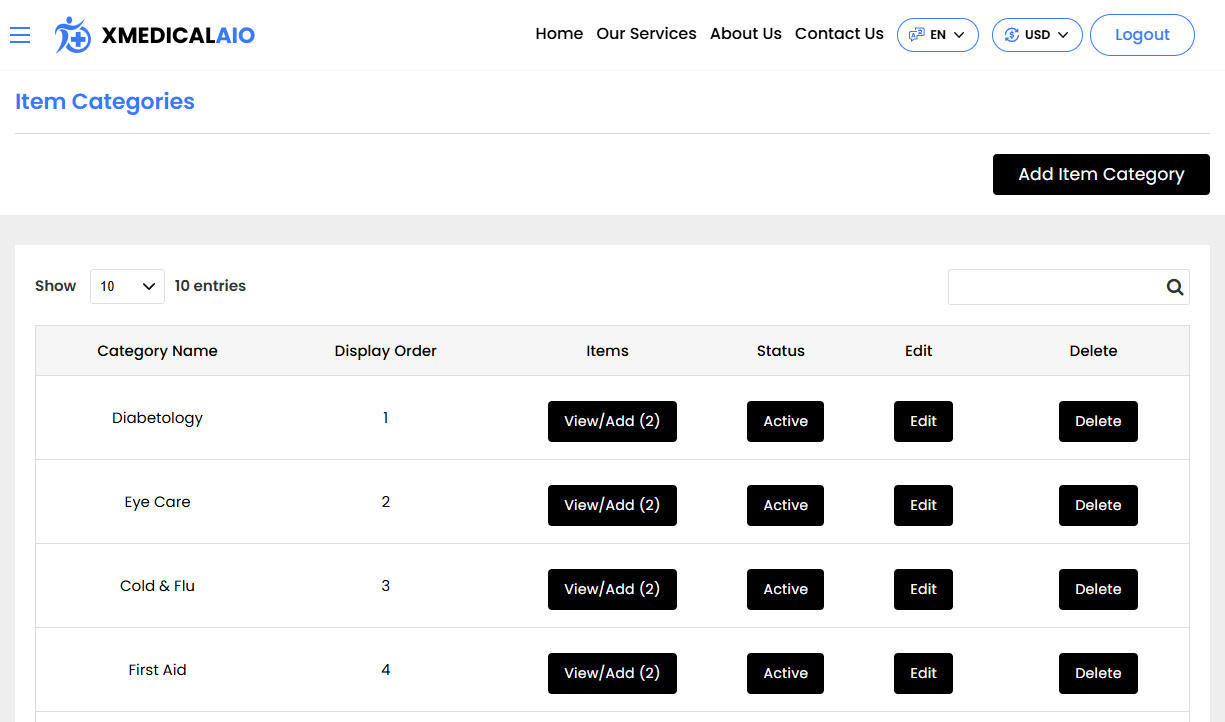This screenshot has width=1225, height=722.
Task: Sort by the Display Order column
Action: pyautogui.click(x=385, y=351)
